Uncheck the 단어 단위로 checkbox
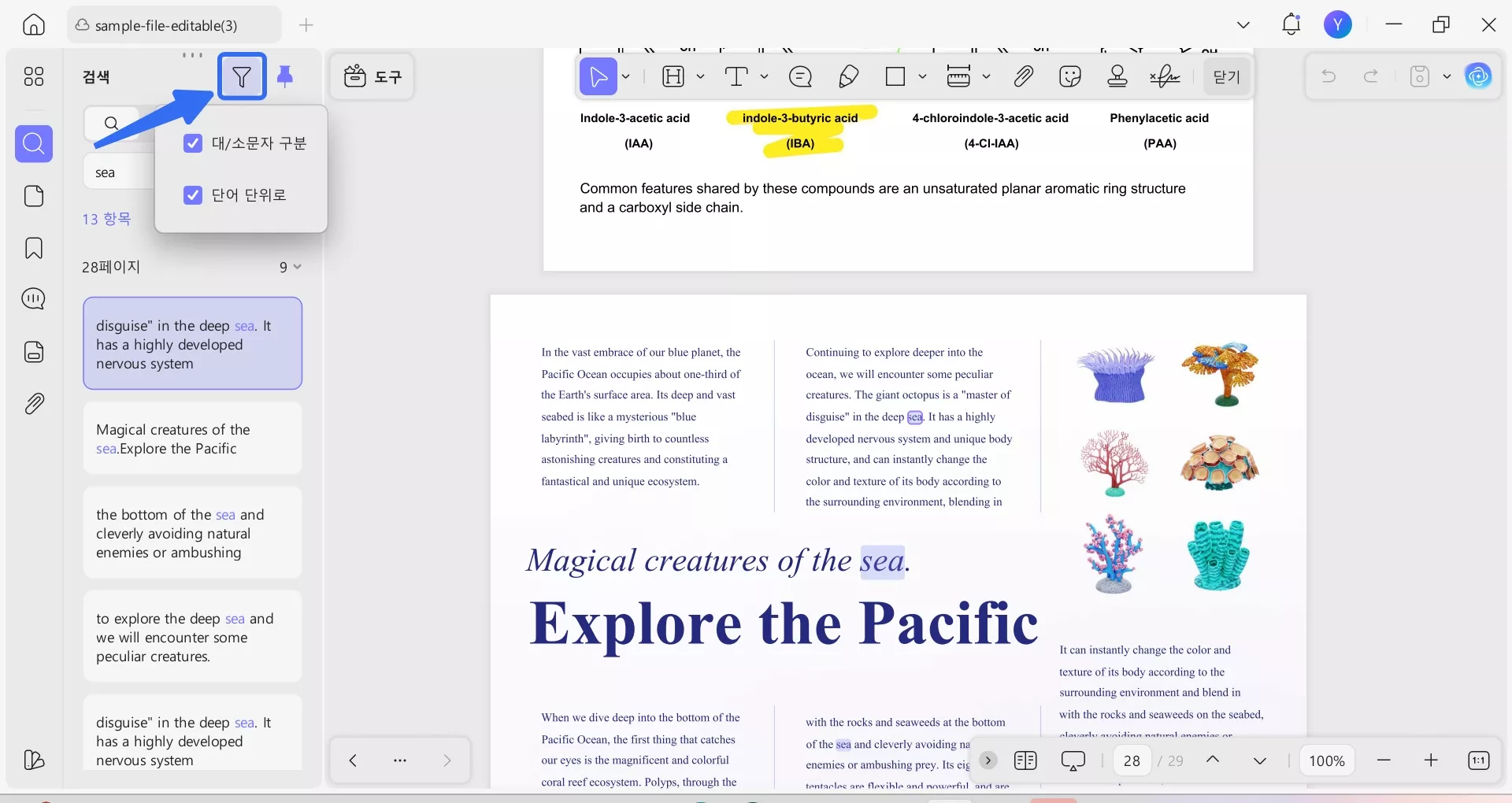The image size is (1512, 803). [x=193, y=195]
